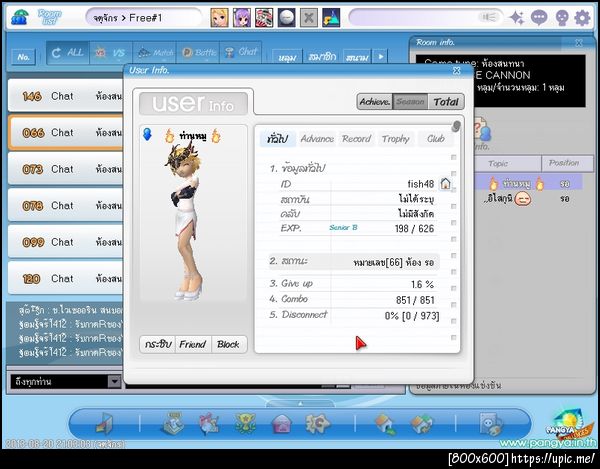Open the ถึงทุกท่าน chat target dropdown
600x469 pixels.
point(114,381)
